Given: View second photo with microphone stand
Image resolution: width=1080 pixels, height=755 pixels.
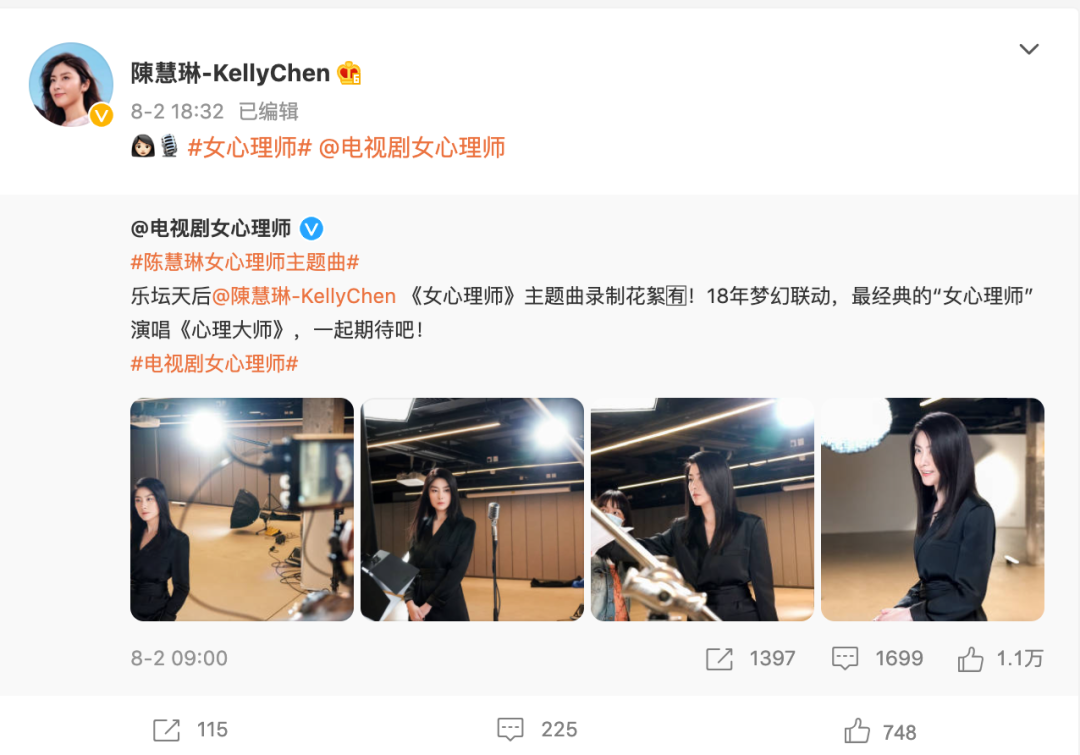Looking at the screenshot, I should point(472,509).
